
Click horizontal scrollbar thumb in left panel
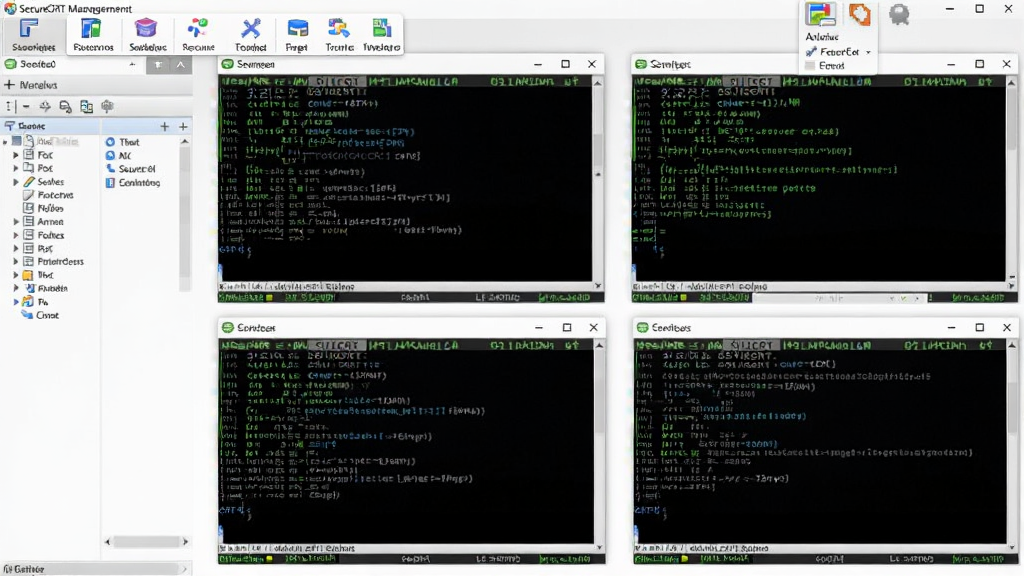(146, 541)
